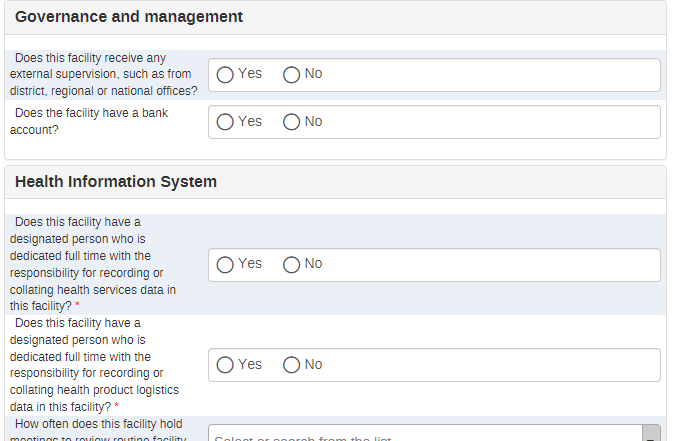Choose No for facility bank account
This screenshot has height=441, width=674.
[291, 122]
